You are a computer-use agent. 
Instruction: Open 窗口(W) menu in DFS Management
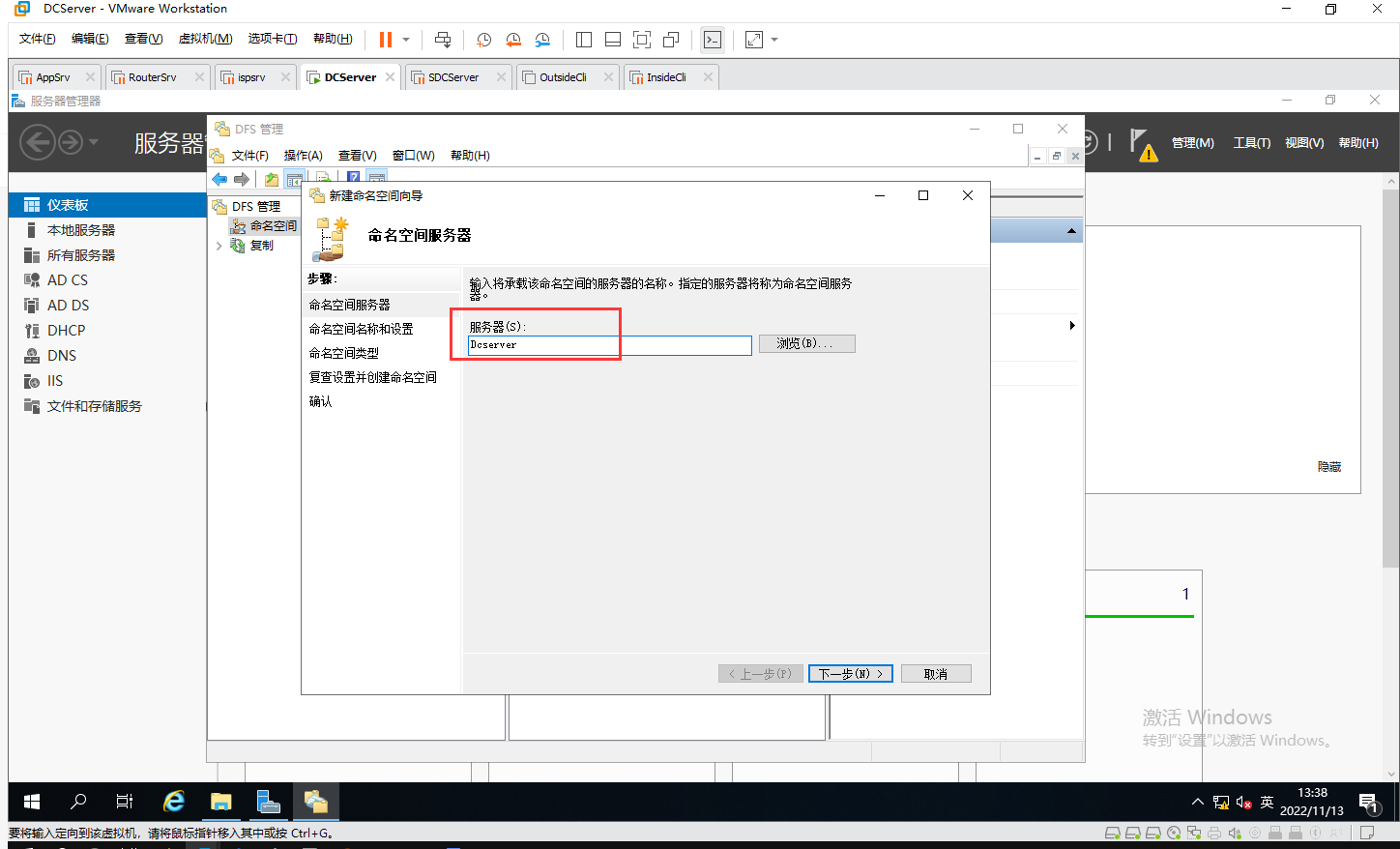(413, 156)
